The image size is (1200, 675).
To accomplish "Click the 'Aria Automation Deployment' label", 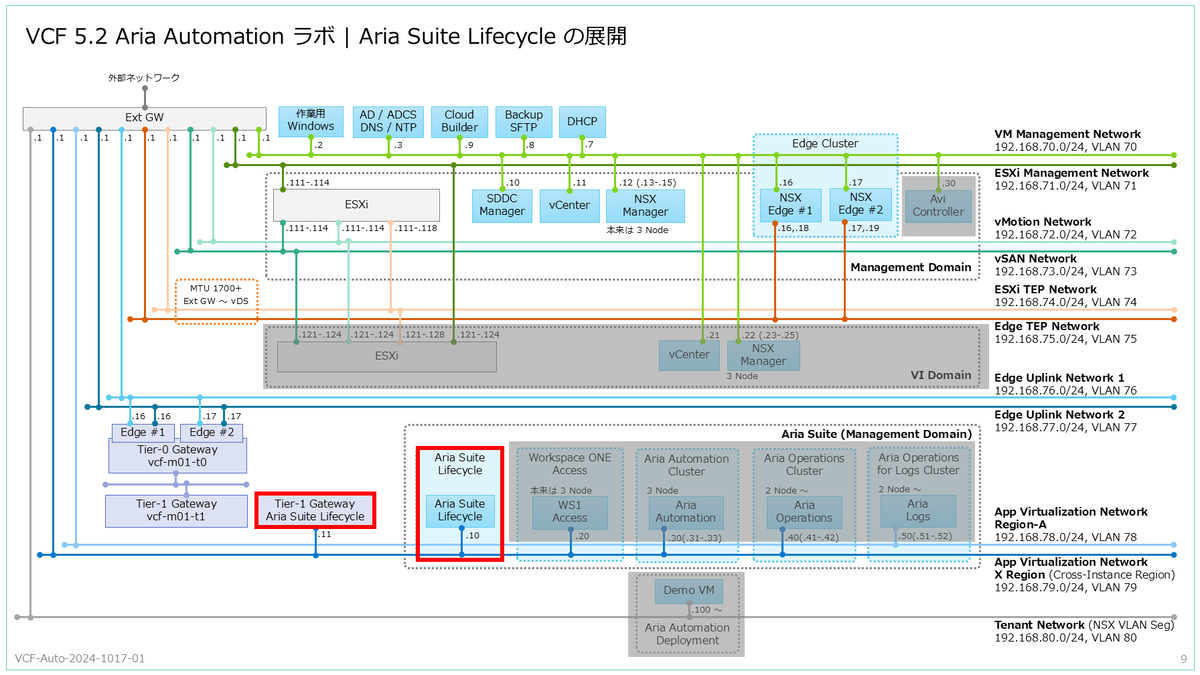I will tap(686, 634).
